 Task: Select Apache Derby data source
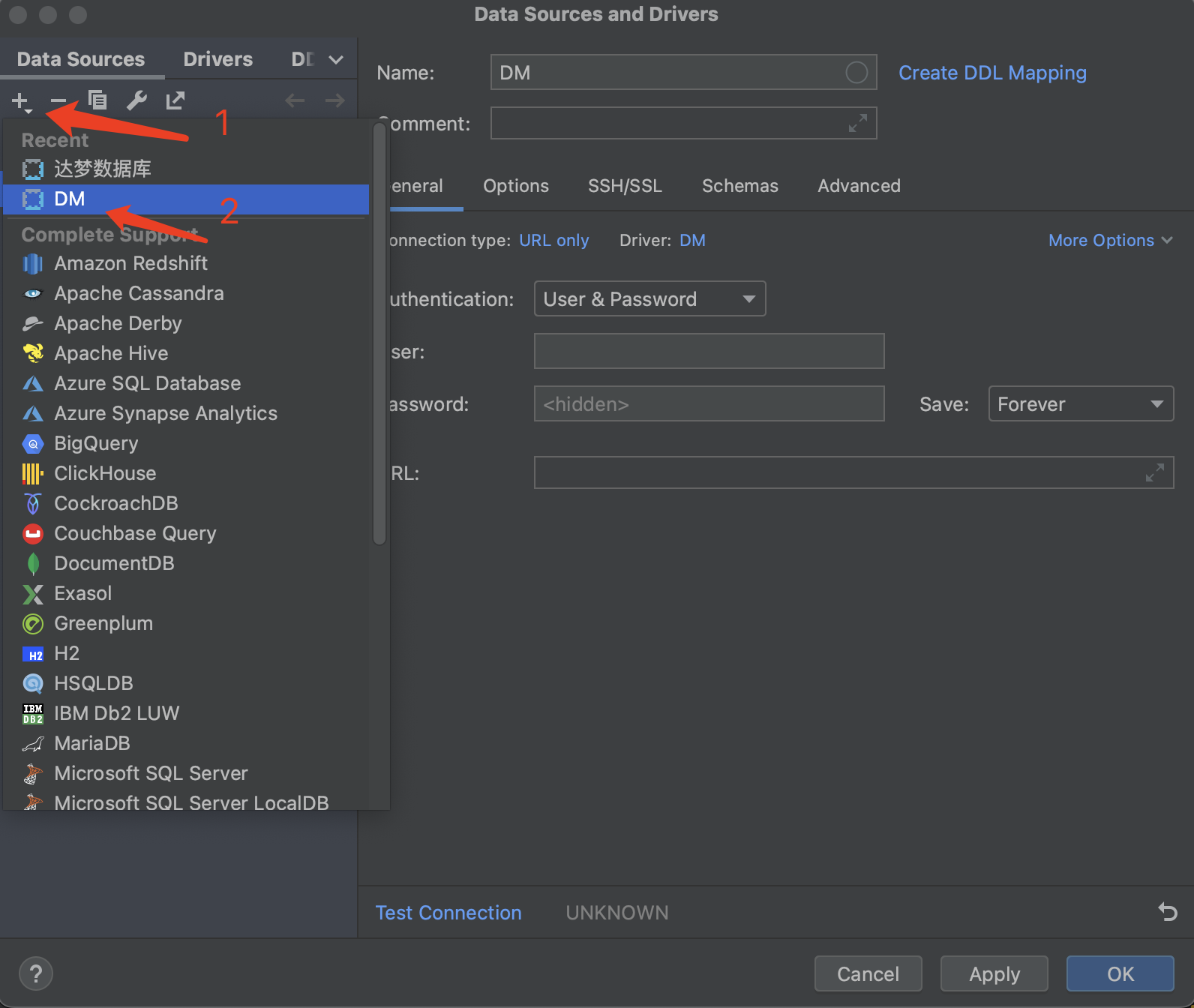coord(186,323)
